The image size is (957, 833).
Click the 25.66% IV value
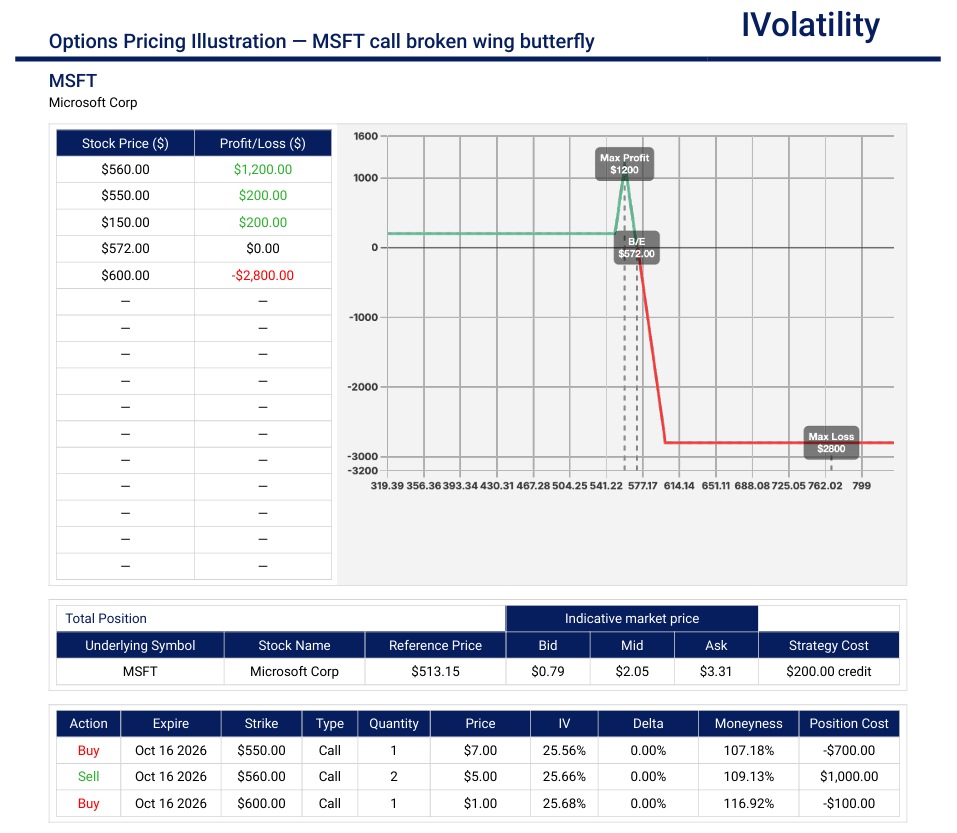[x=564, y=776]
